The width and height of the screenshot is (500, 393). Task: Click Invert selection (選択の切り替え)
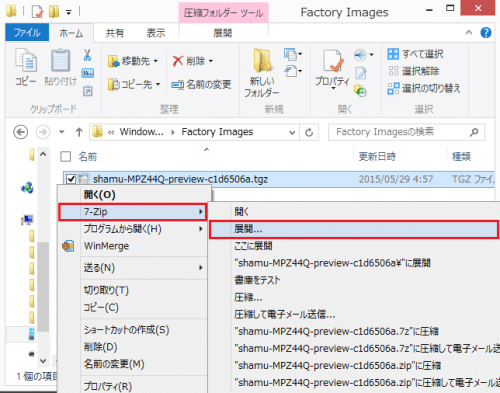424,89
